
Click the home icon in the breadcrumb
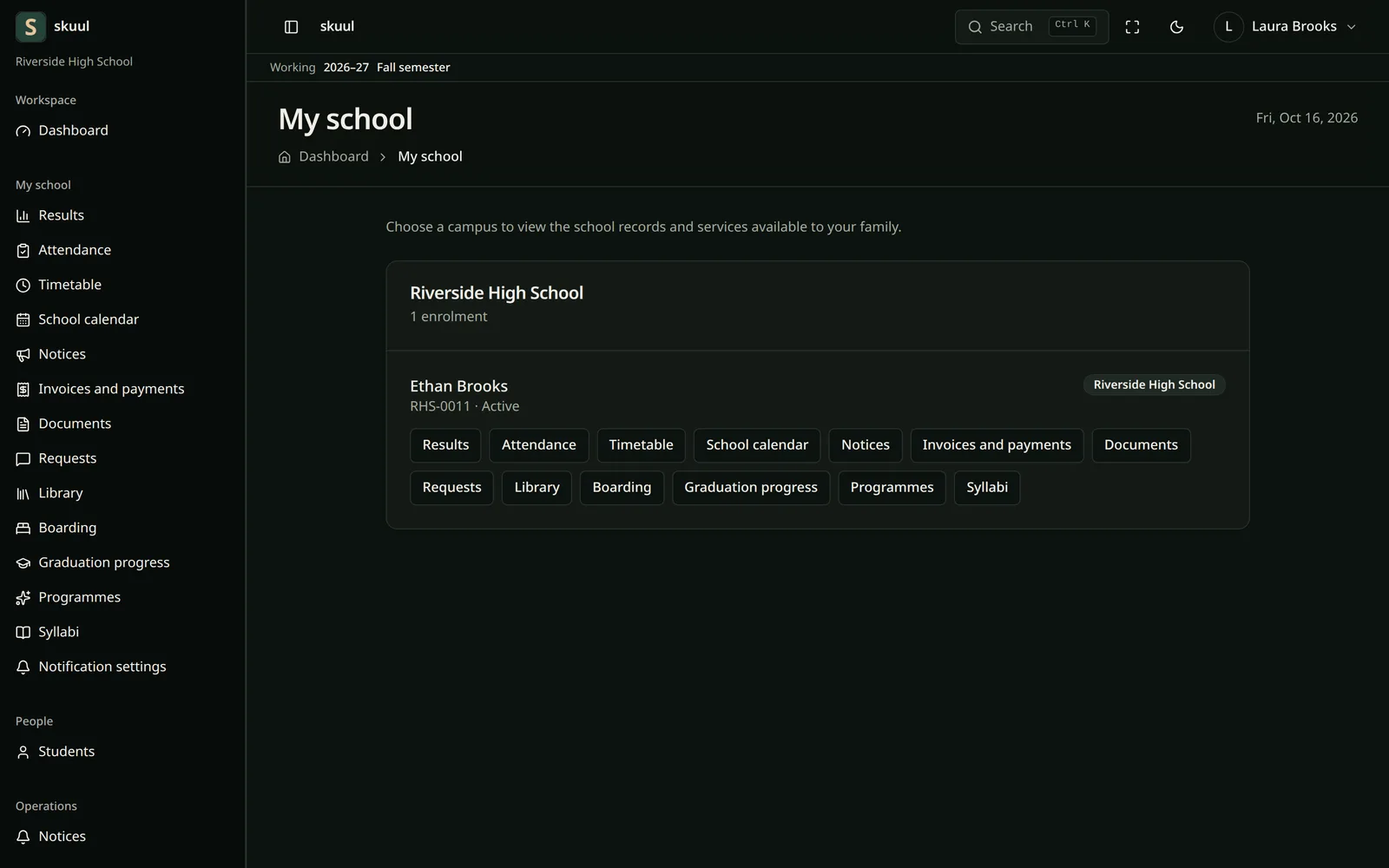(285, 157)
